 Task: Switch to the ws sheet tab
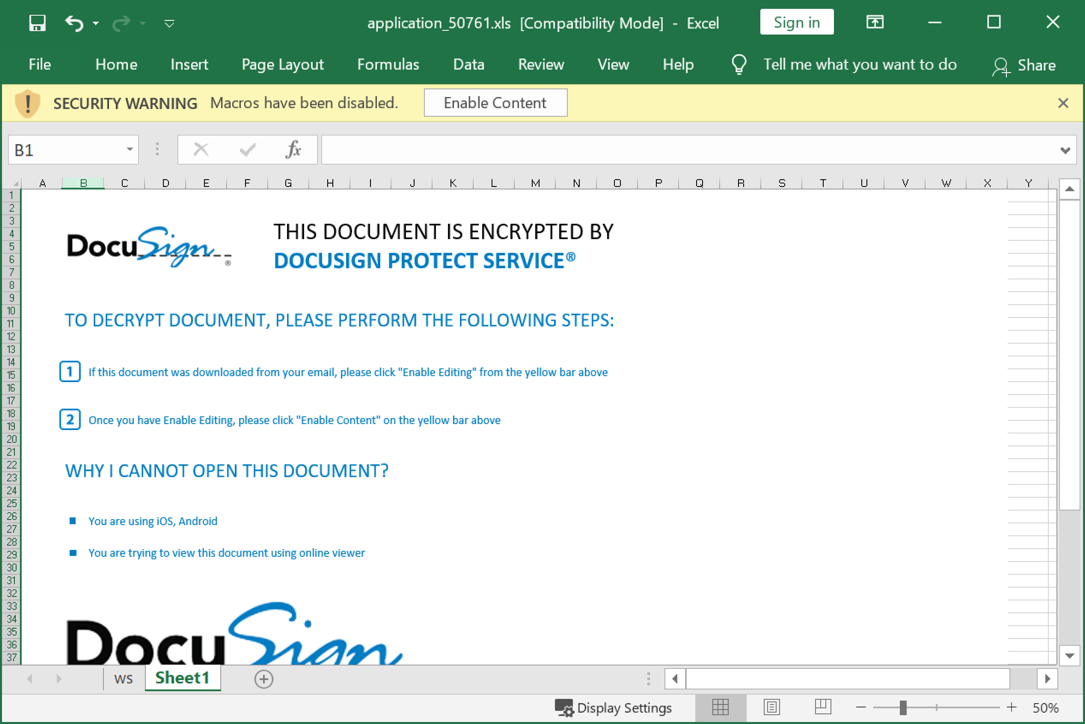pos(123,679)
